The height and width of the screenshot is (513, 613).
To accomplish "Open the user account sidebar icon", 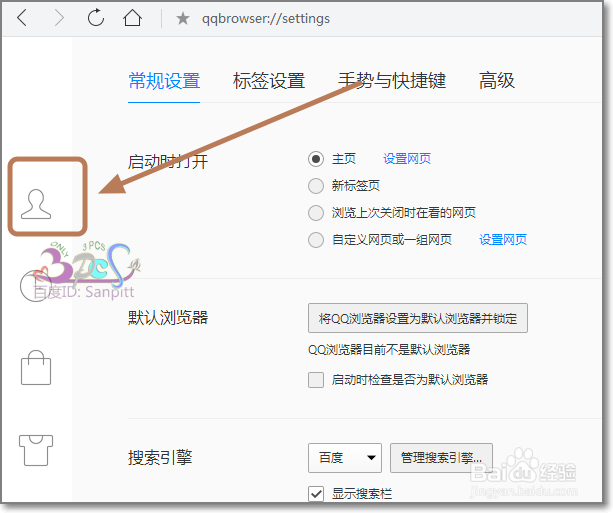I will [36, 204].
